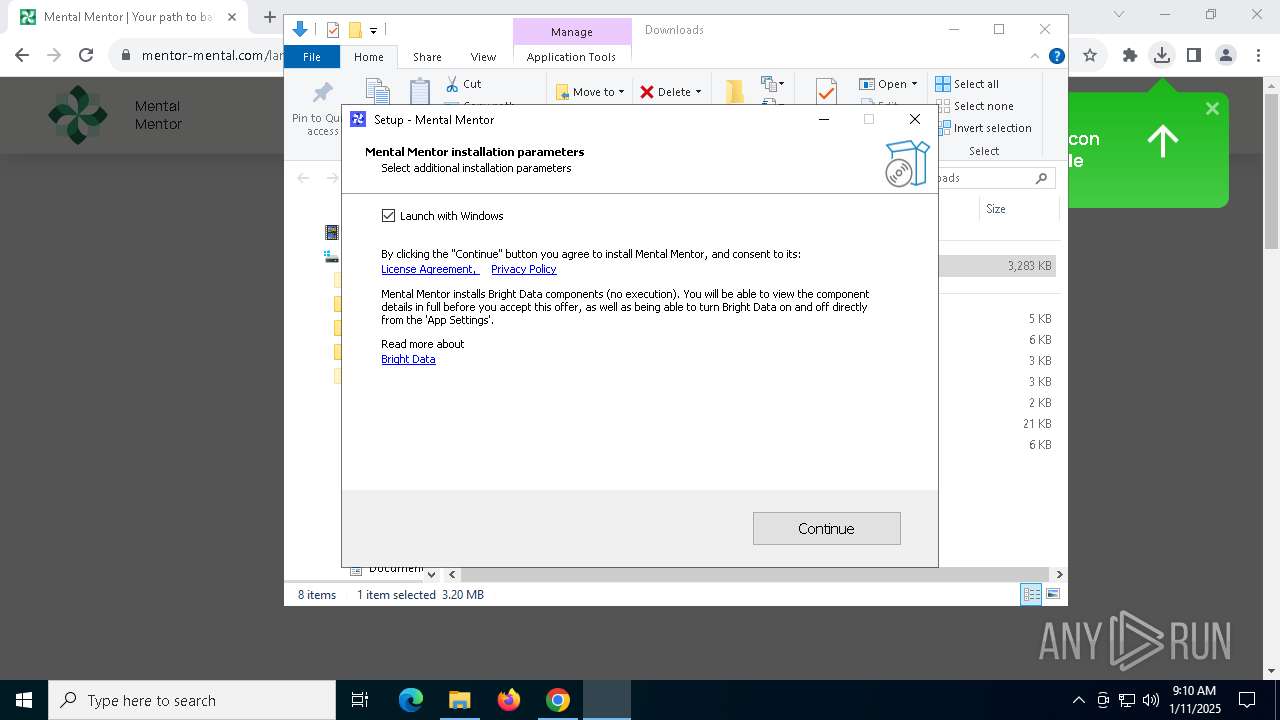The width and height of the screenshot is (1280, 720).
Task: Click the Cut scissors icon in ribbon
Action: [x=452, y=84]
